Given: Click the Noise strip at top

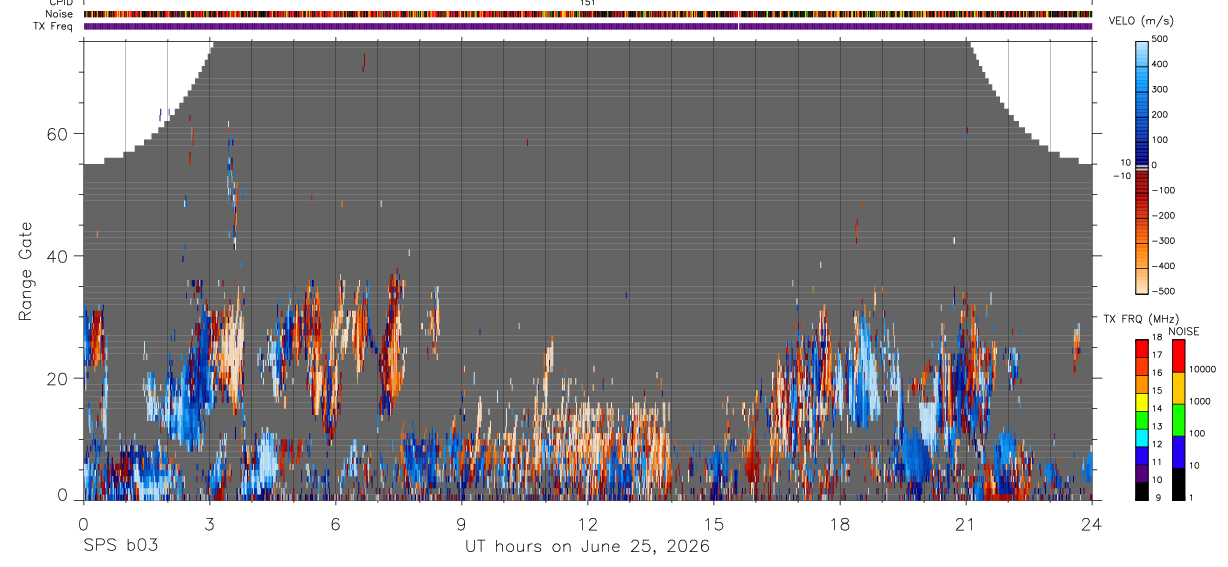Looking at the screenshot, I should pyautogui.click(x=587, y=14).
